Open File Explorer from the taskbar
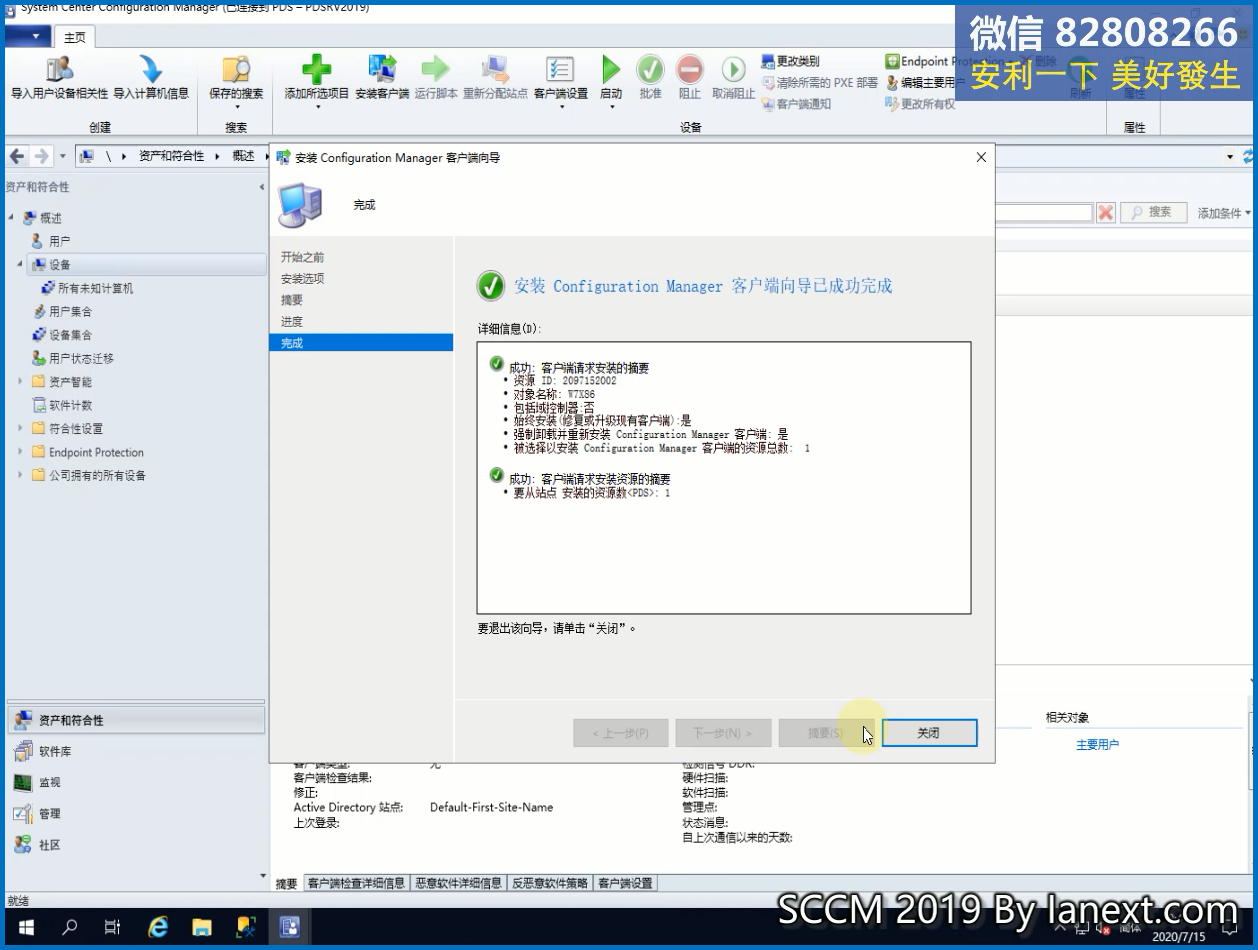The width and height of the screenshot is (1258, 950). click(202, 927)
